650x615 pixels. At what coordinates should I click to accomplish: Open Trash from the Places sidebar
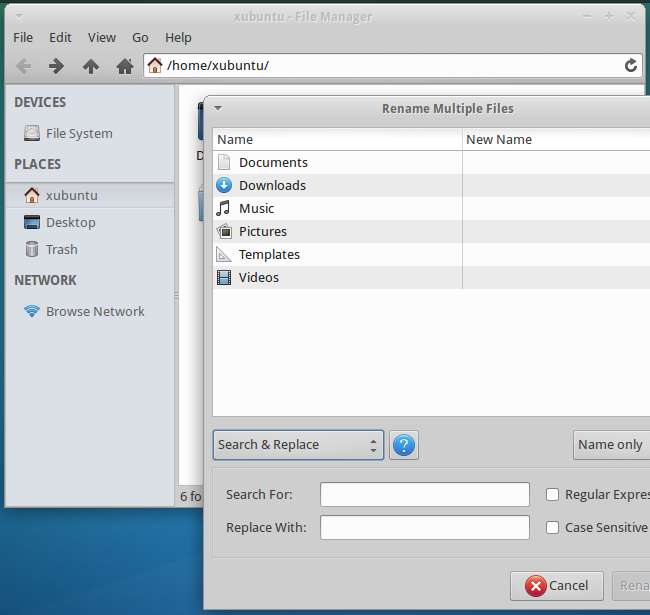point(61,249)
